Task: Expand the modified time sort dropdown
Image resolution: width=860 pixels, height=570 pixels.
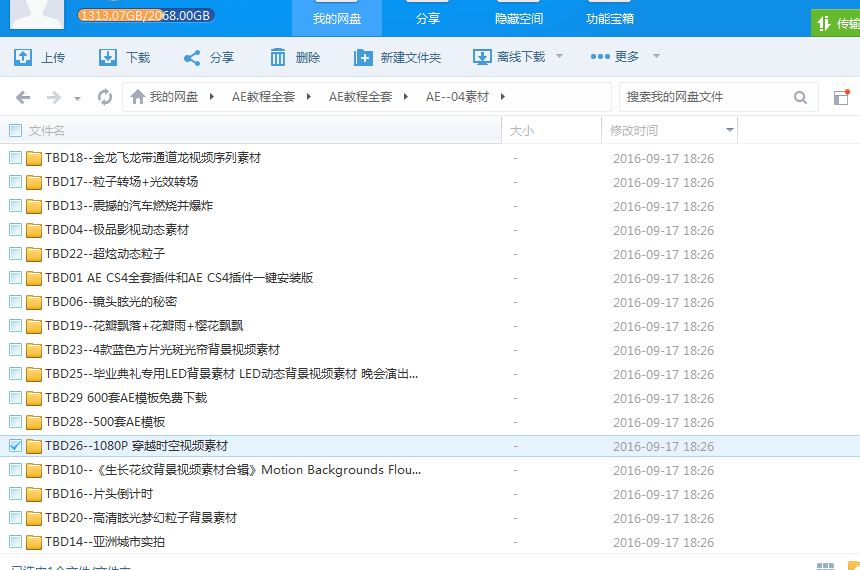Action: click(729, 130)
